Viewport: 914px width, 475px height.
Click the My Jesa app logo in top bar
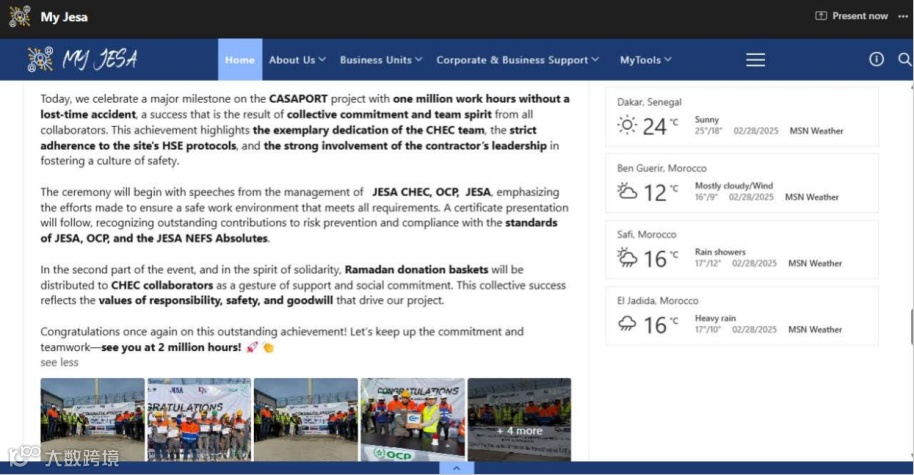point(19,16)
